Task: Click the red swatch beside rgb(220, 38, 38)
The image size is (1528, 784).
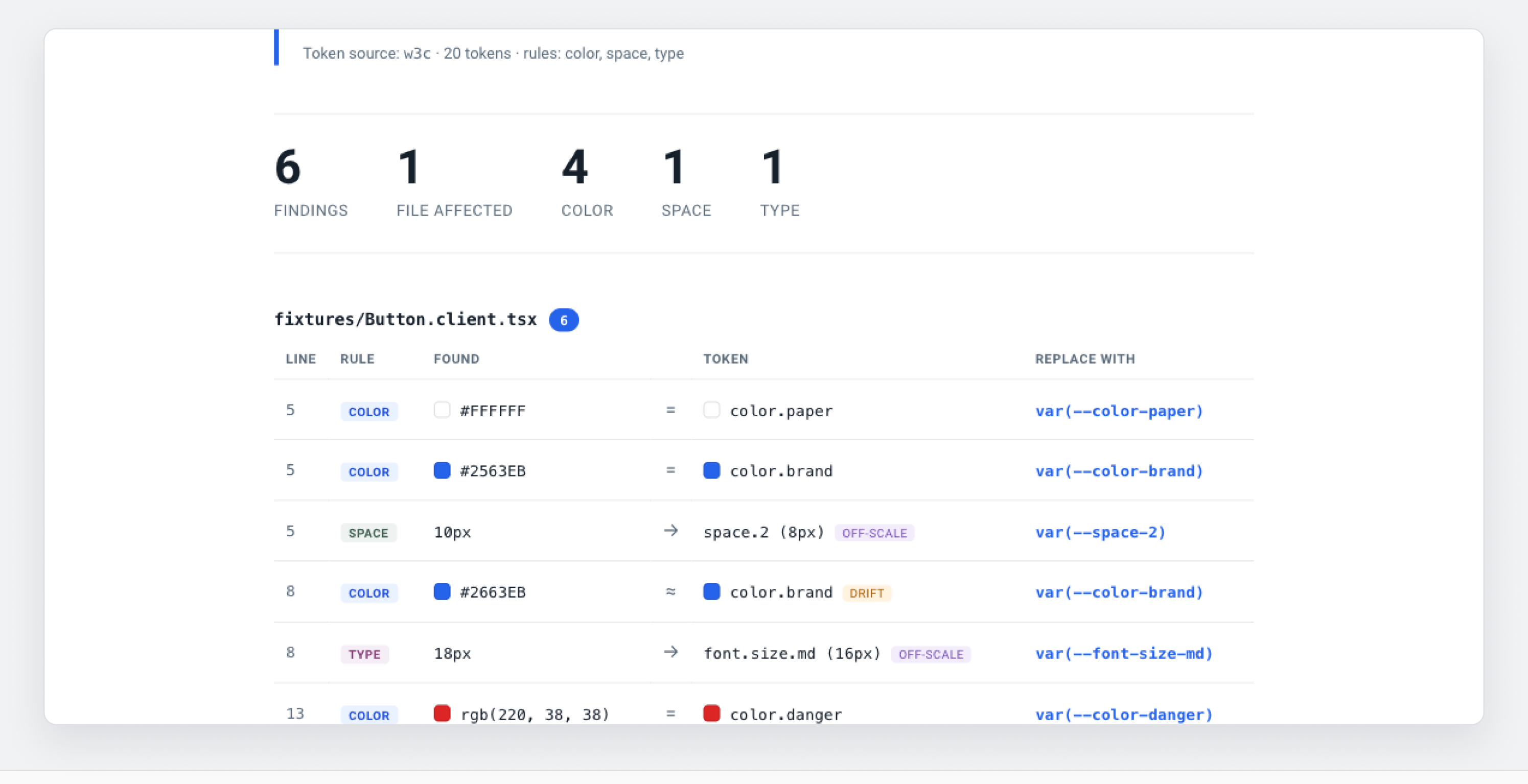Action: click(442, 714)
